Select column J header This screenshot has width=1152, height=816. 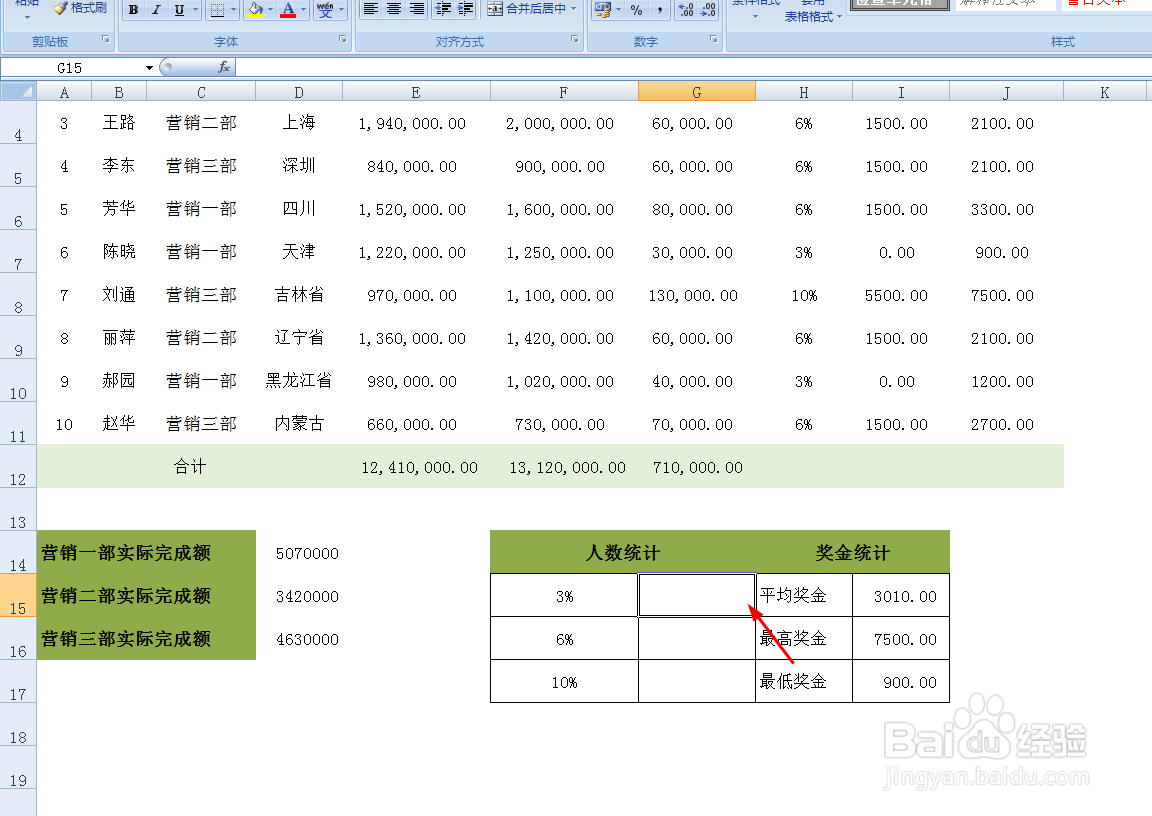pos(1007,92)
